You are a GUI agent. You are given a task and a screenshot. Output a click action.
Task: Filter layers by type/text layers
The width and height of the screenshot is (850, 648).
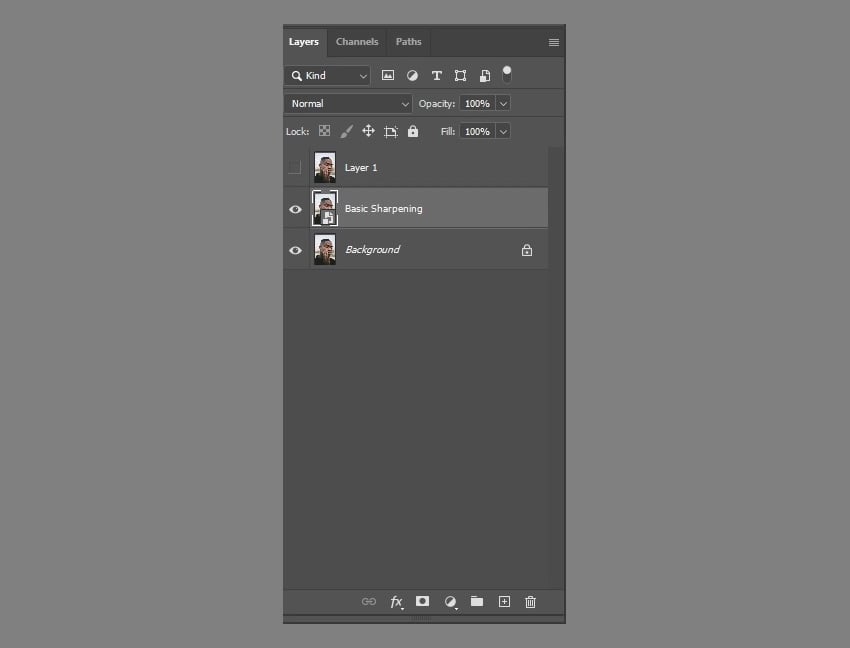[436, 76]
